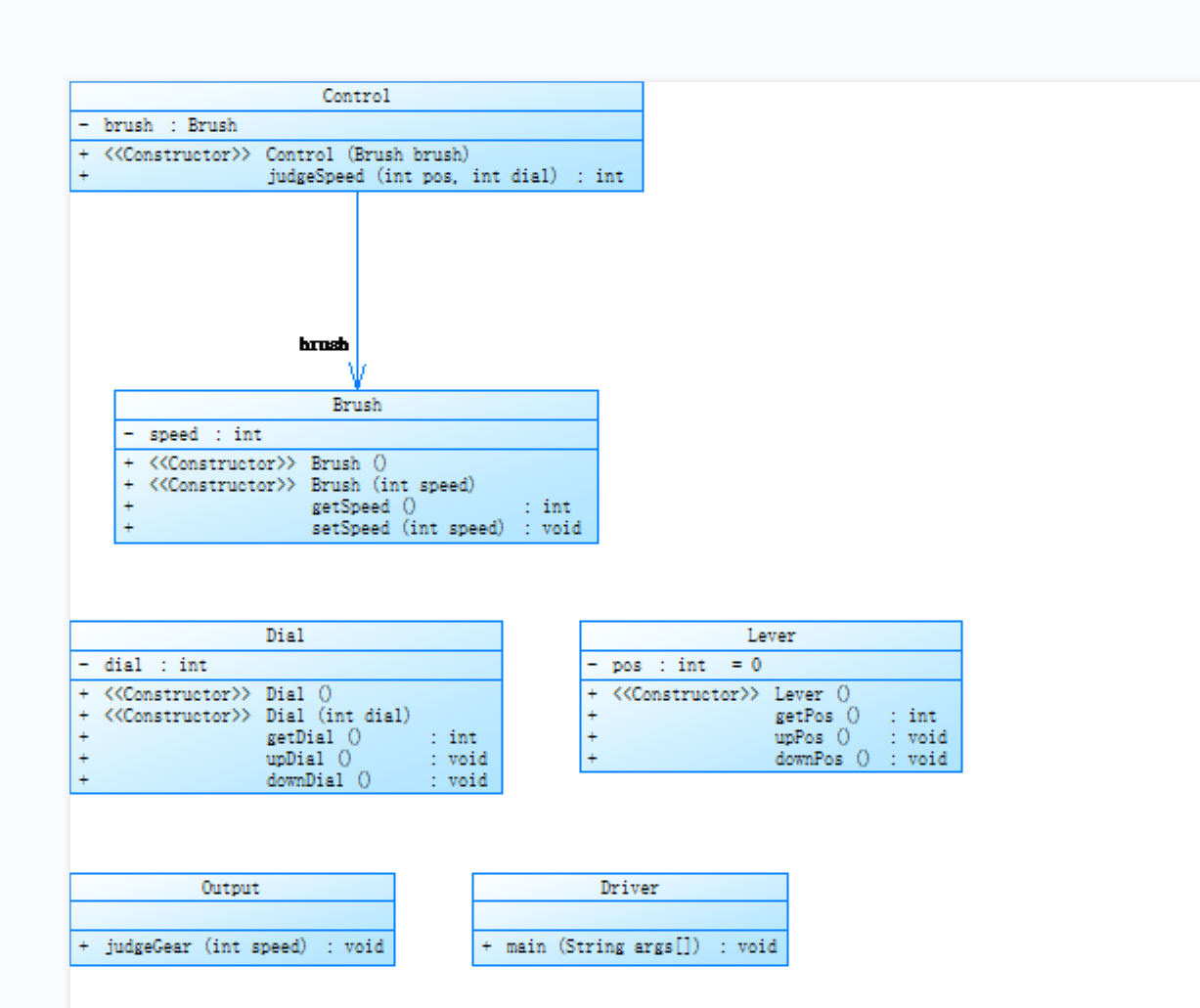Screen dimensions: 1200x1008
Task: Click the "pos : int = 0" attribute in Lever
Action: coord(674,665)
